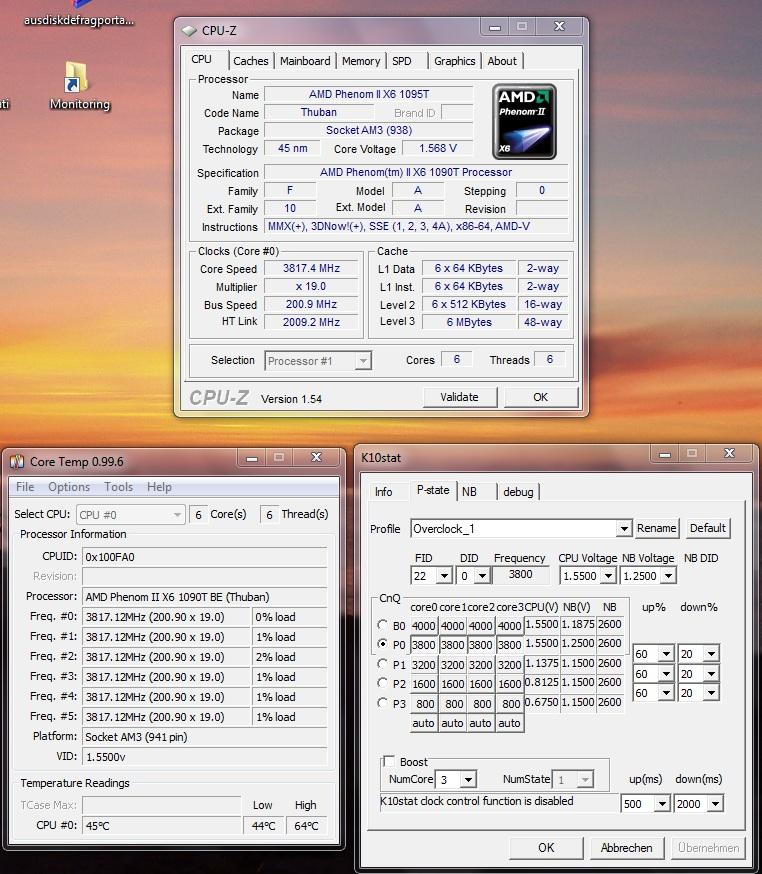
Task: Click the HT Link 2009.2 MHz value
Action: pyautogui.click(x=311, y=322)
